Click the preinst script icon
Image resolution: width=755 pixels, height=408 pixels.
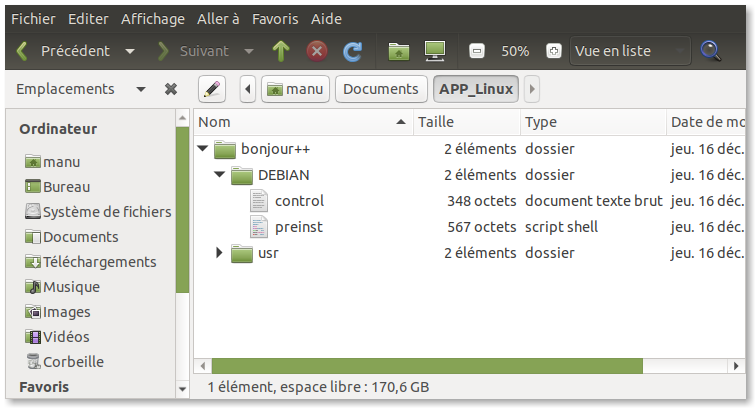click(x=259, y=227)
